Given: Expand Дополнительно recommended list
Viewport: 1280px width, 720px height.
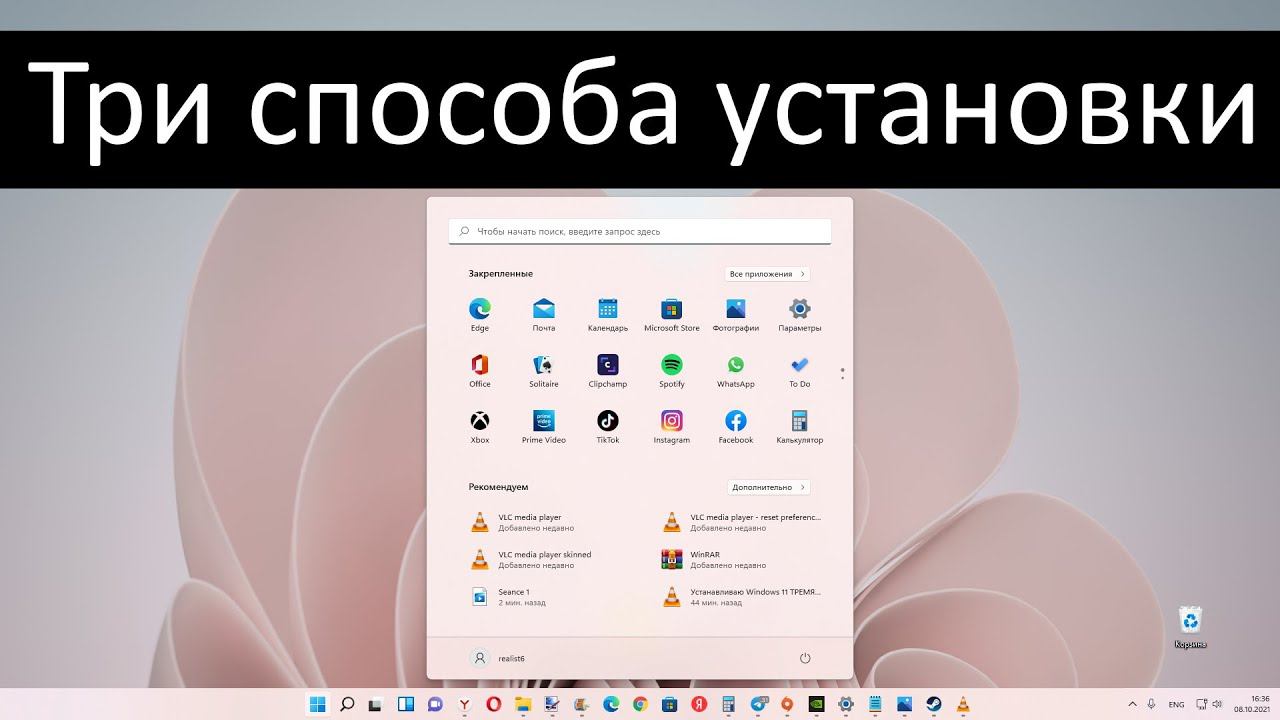Looking at the screenshot, I should point(767,487).
